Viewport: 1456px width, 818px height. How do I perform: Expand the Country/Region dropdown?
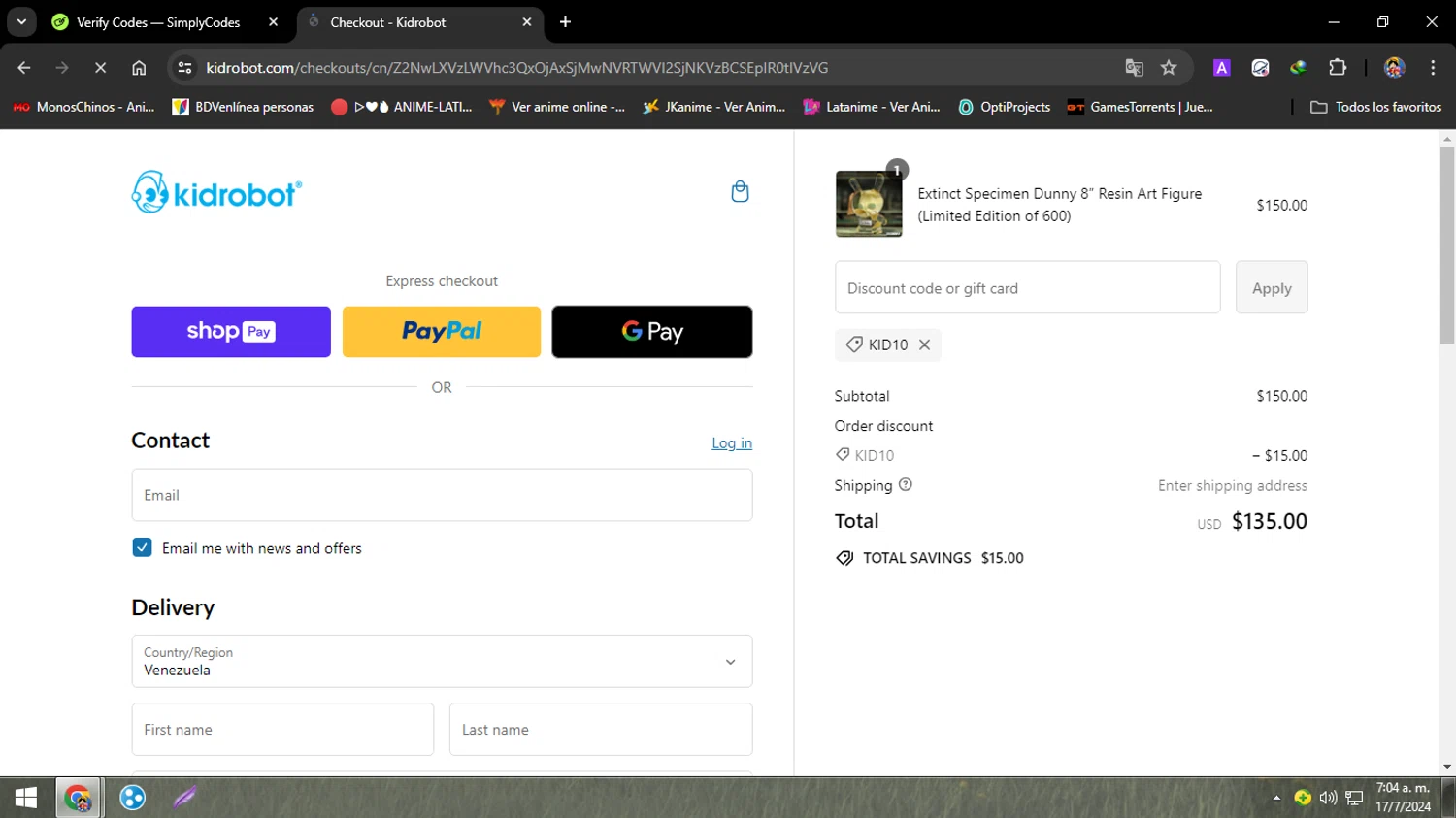point(442,661)
